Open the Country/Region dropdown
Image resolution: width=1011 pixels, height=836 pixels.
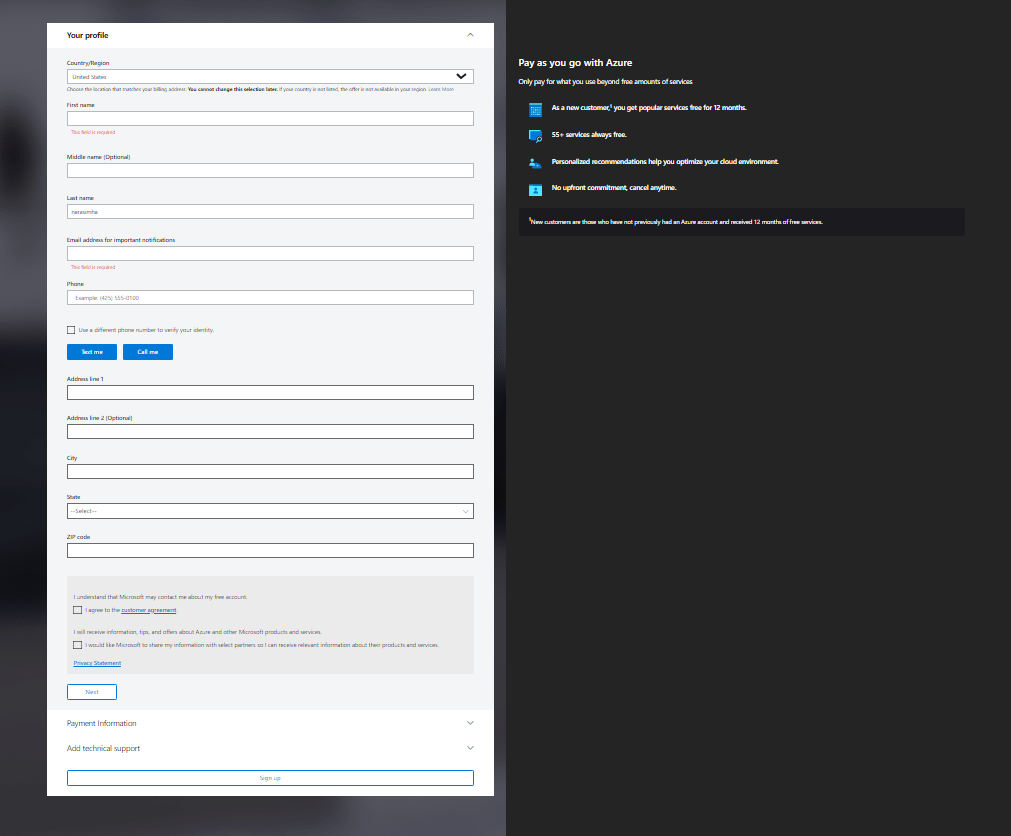tap(270, 76)
